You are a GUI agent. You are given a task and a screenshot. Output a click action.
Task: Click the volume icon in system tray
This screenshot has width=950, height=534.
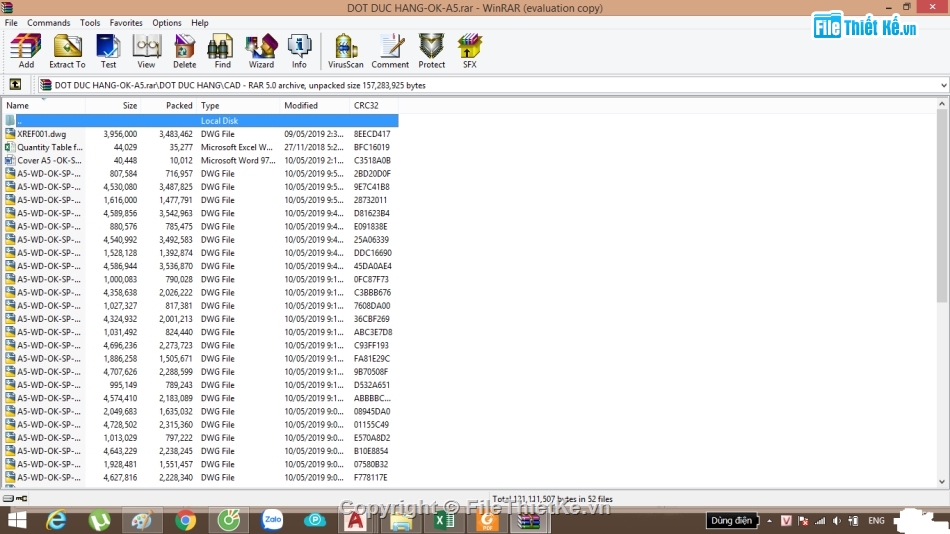pos(837,521)
